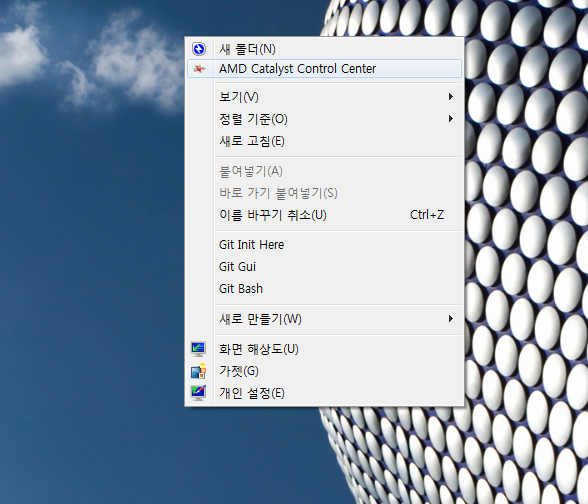Image resolution: width=588 pixels, height=504 pixels.
Task: Click the monitor icon beside 화면 해상도(U)
Action: tap(198, 349)
